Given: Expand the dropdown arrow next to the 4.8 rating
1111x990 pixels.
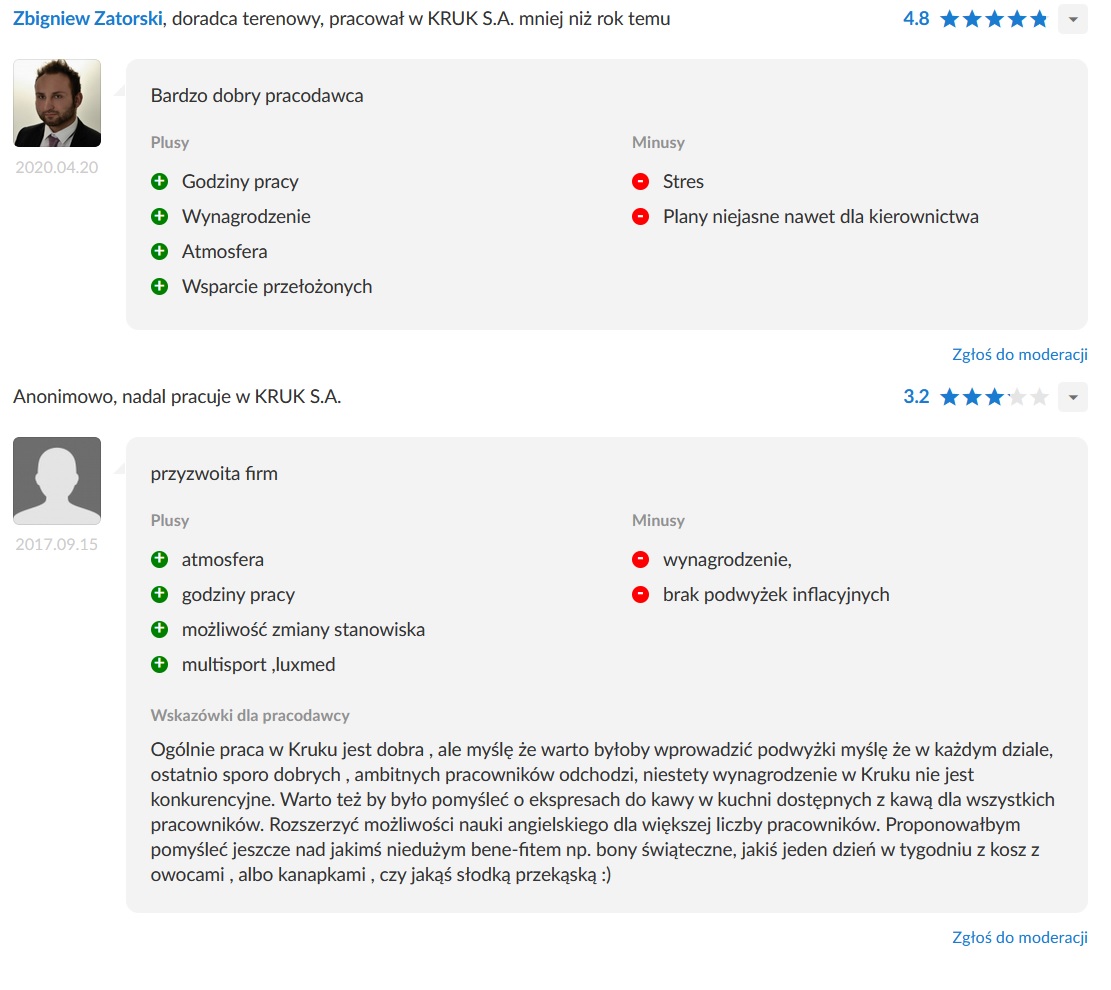Looking at the screenshot, I should tap(1073, 19).
